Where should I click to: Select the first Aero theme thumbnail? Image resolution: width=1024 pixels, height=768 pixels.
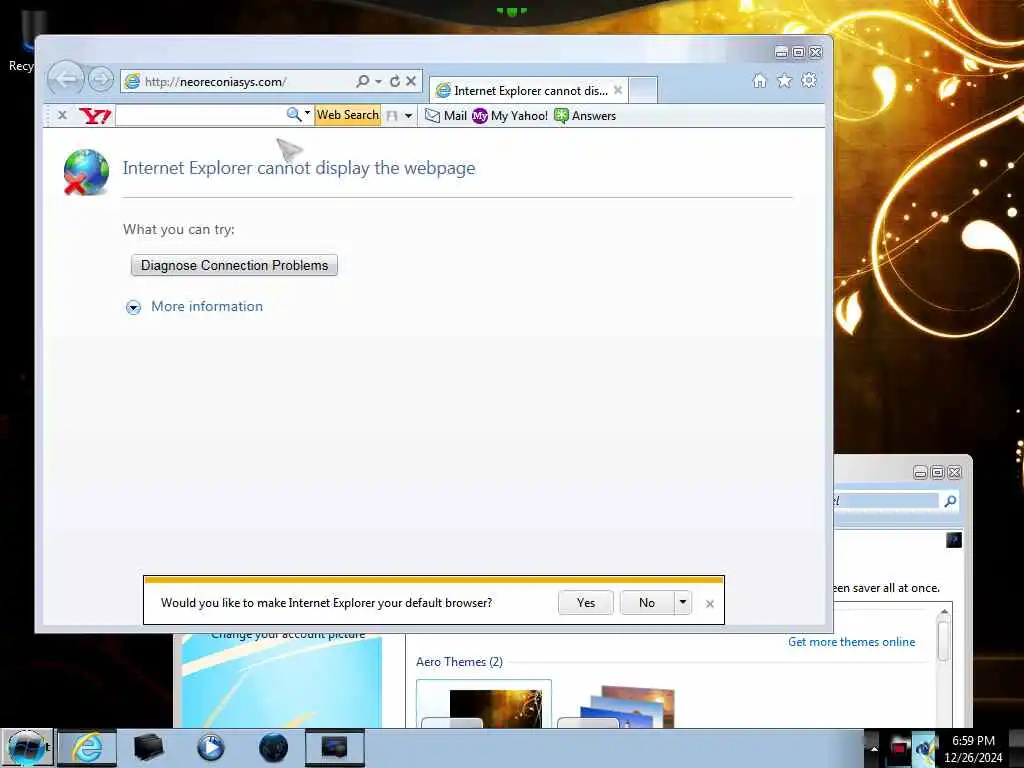pos(484,704)
